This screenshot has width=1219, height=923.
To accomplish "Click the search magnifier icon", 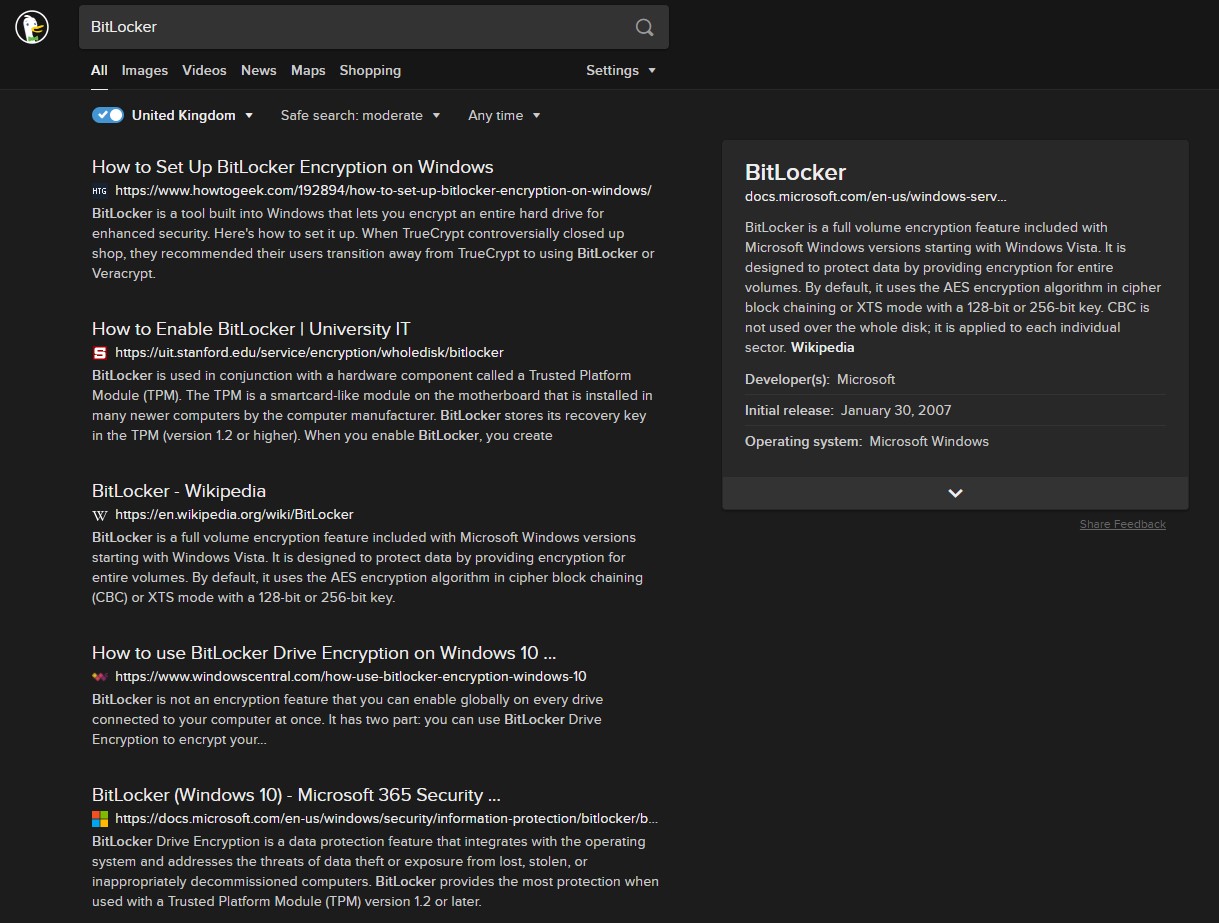I will 645,27.
